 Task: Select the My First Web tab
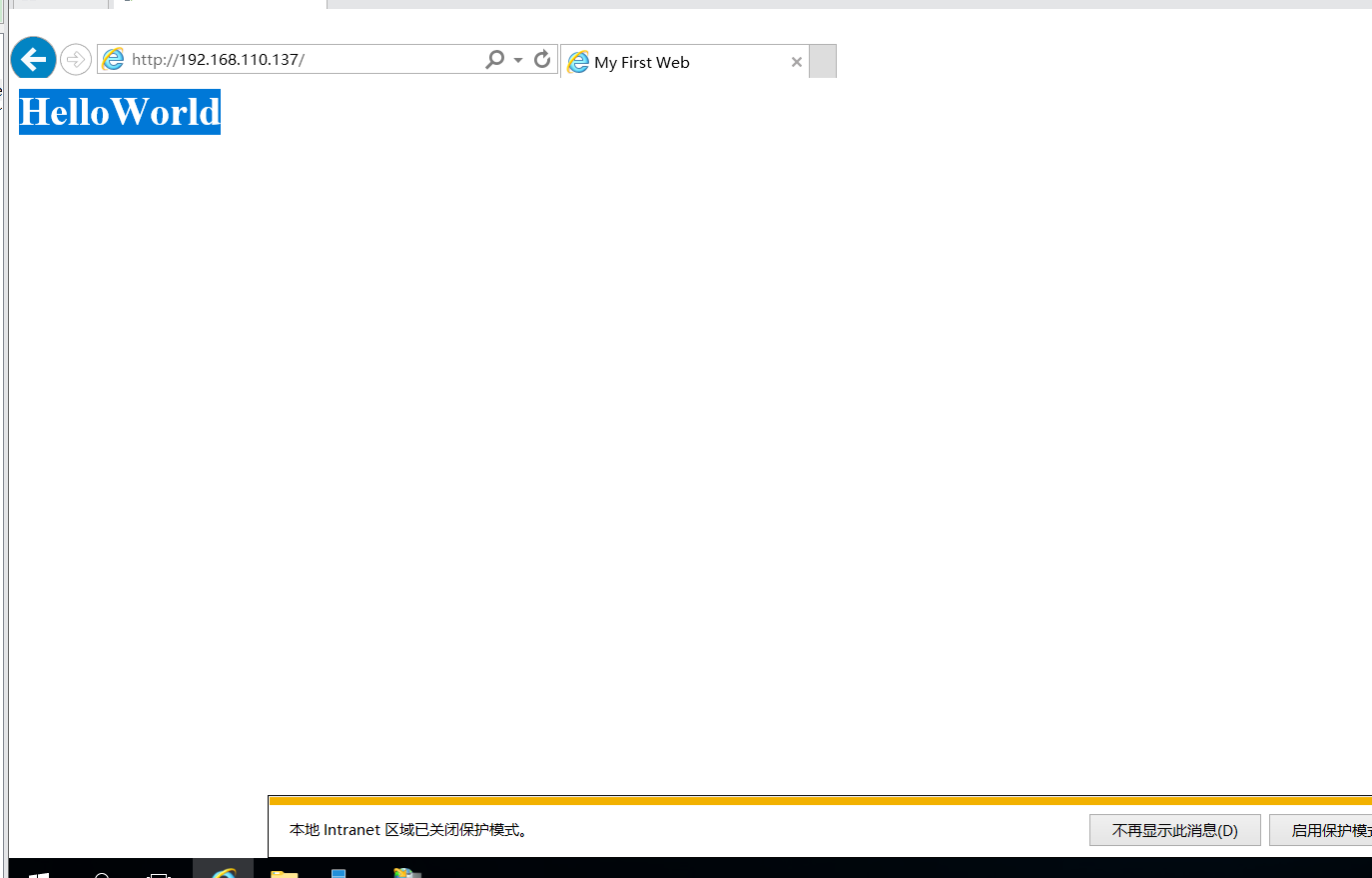tap(685, 62)
